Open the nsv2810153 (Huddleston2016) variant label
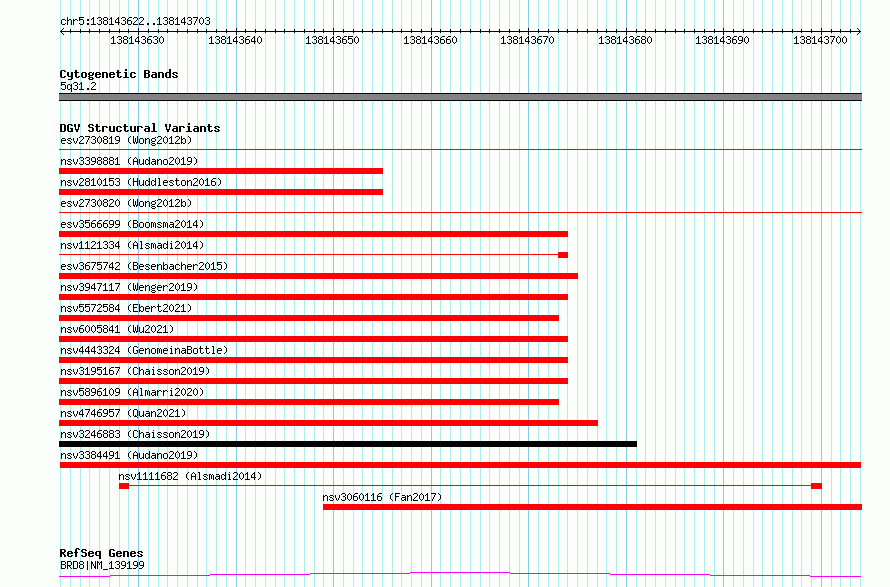Screen dimensions: 890x587 pyautogui.click(x=141, y=182)
